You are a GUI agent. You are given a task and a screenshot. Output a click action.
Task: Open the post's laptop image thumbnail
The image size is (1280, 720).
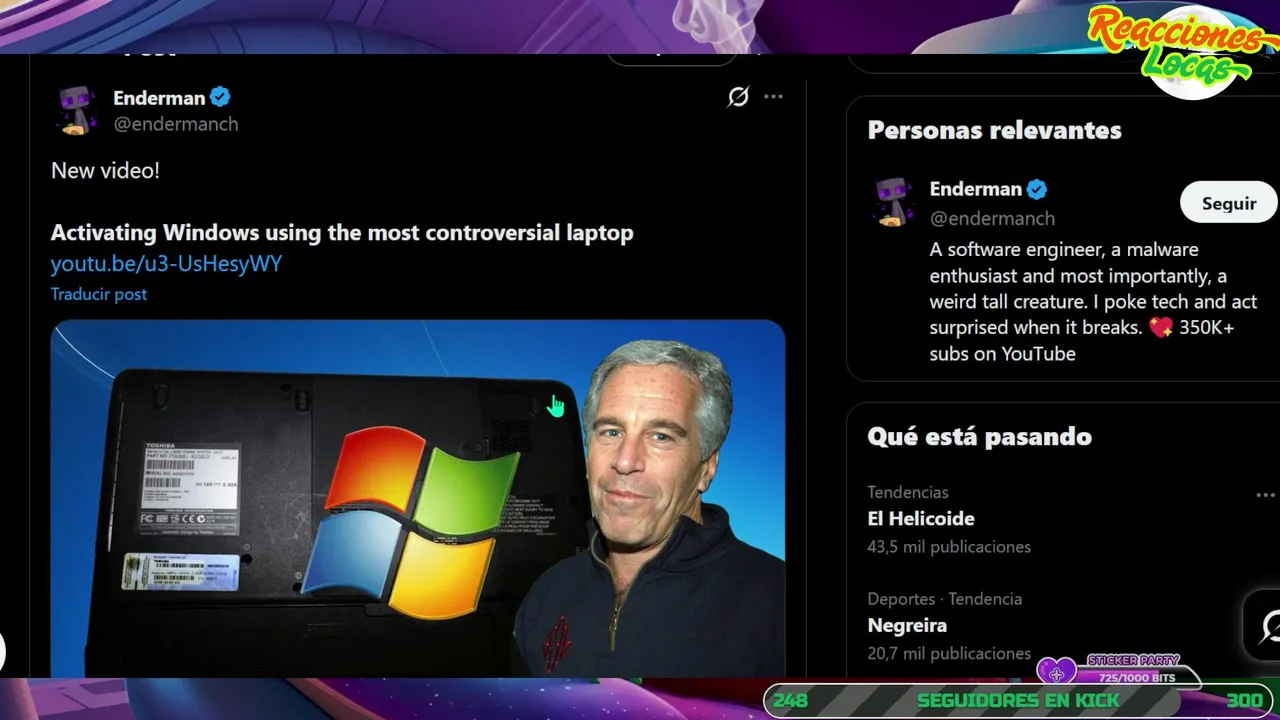tap(418, 498)
